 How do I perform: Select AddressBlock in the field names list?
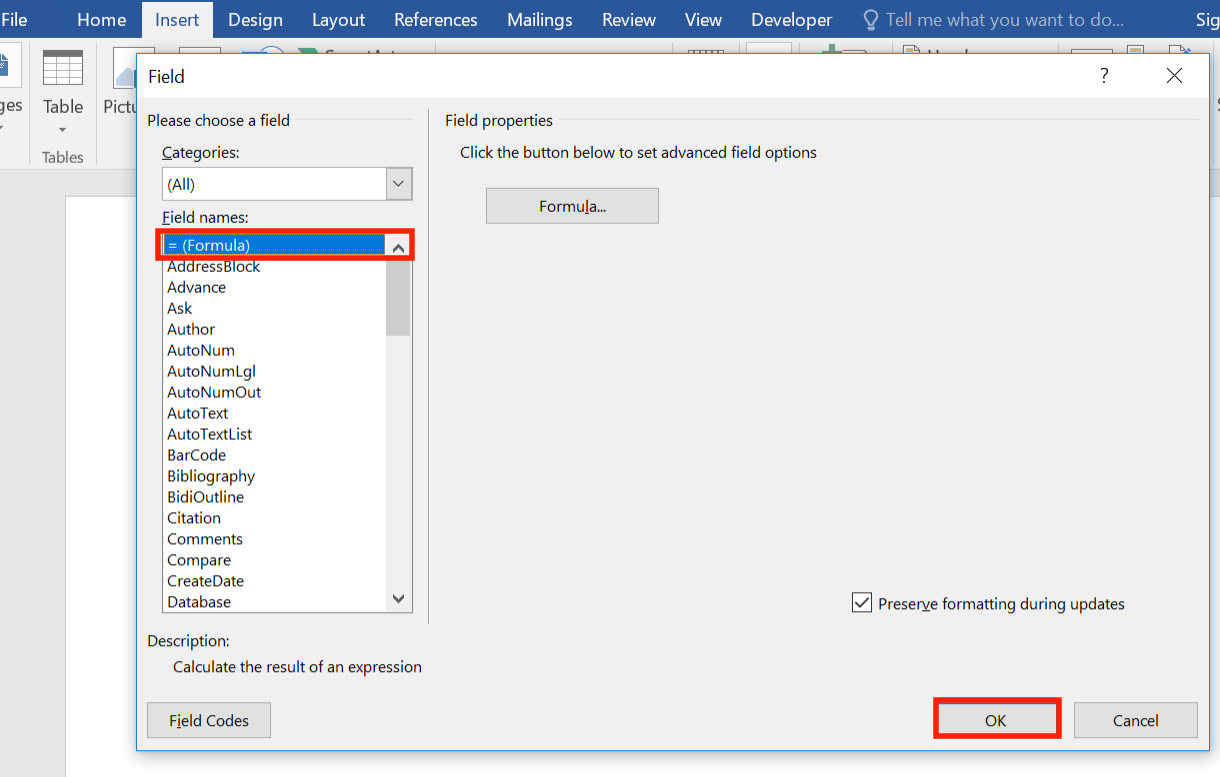pyautogui.click(x=214, y=266)
